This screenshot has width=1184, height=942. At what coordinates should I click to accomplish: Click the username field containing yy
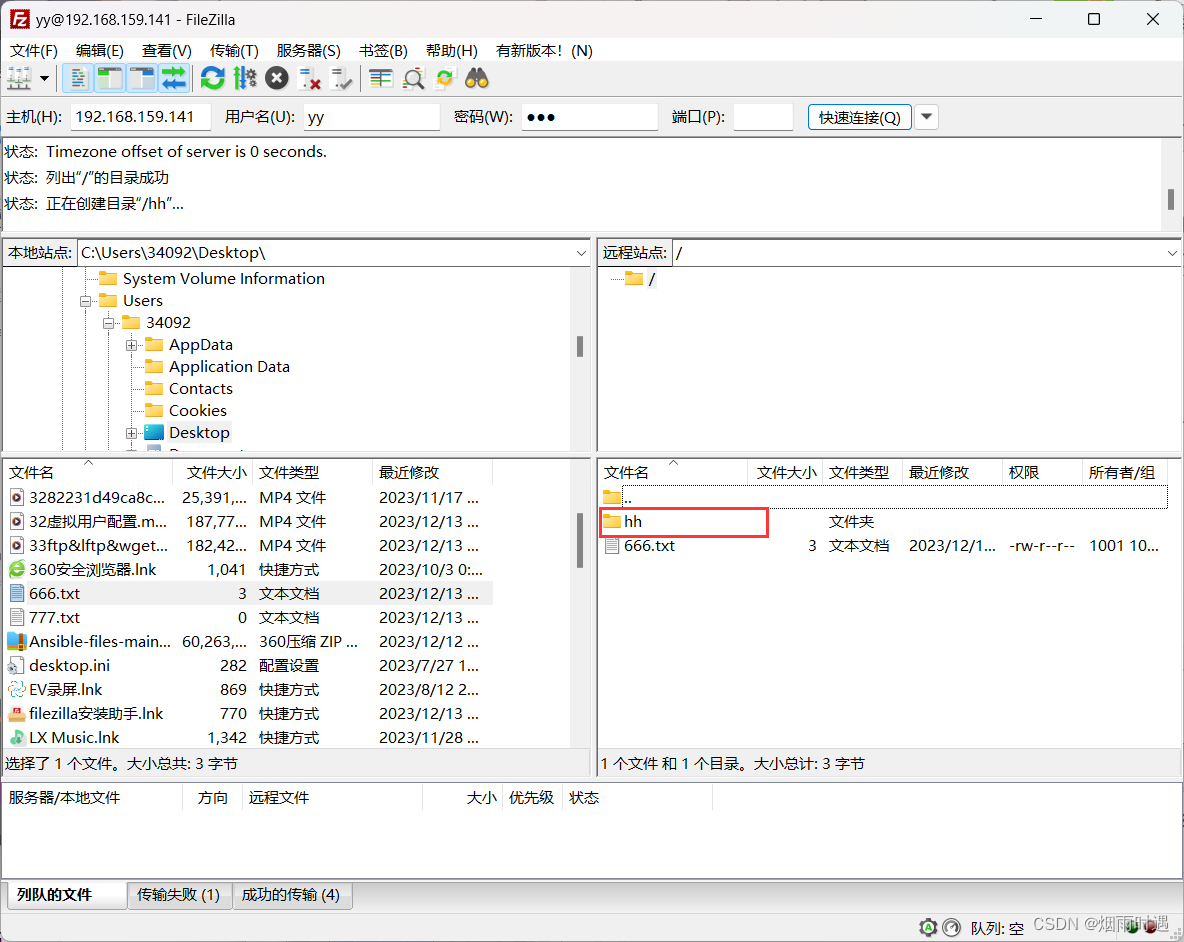tap(372, 117)
